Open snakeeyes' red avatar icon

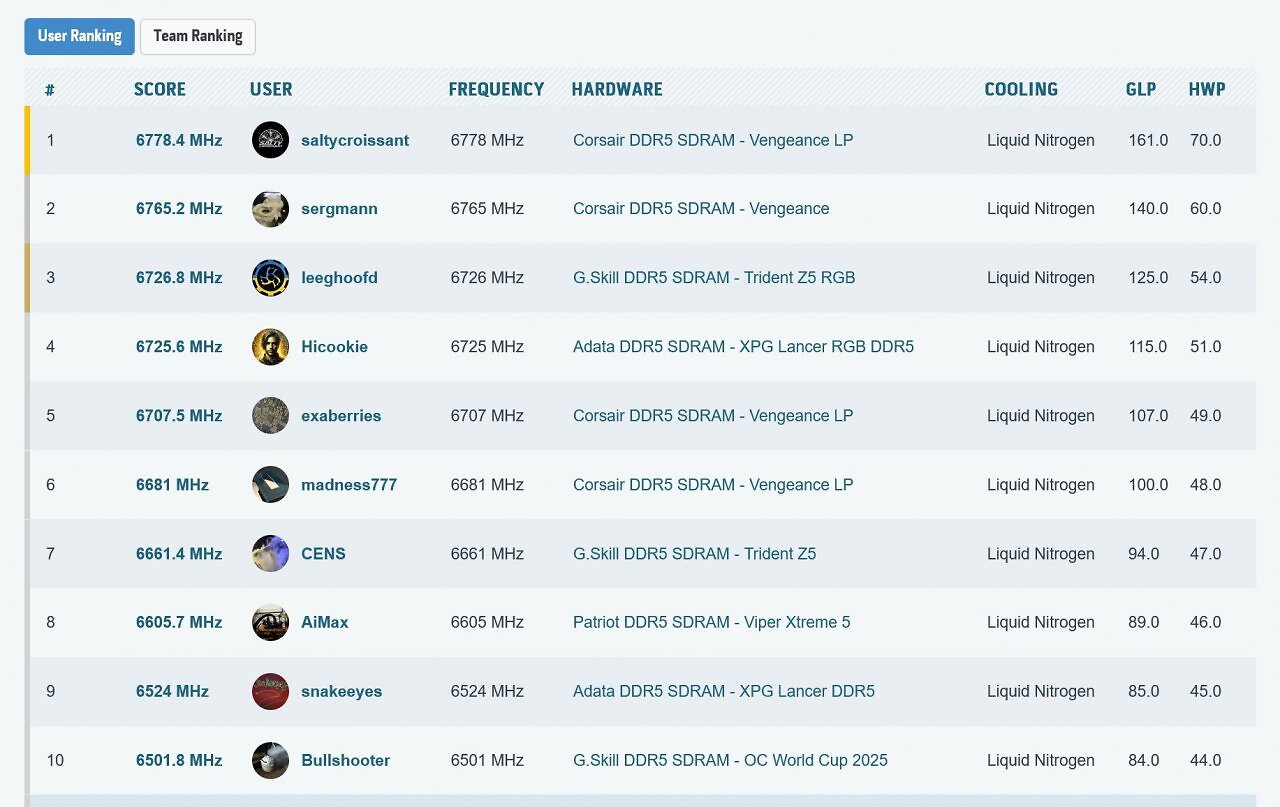[270, 691]
